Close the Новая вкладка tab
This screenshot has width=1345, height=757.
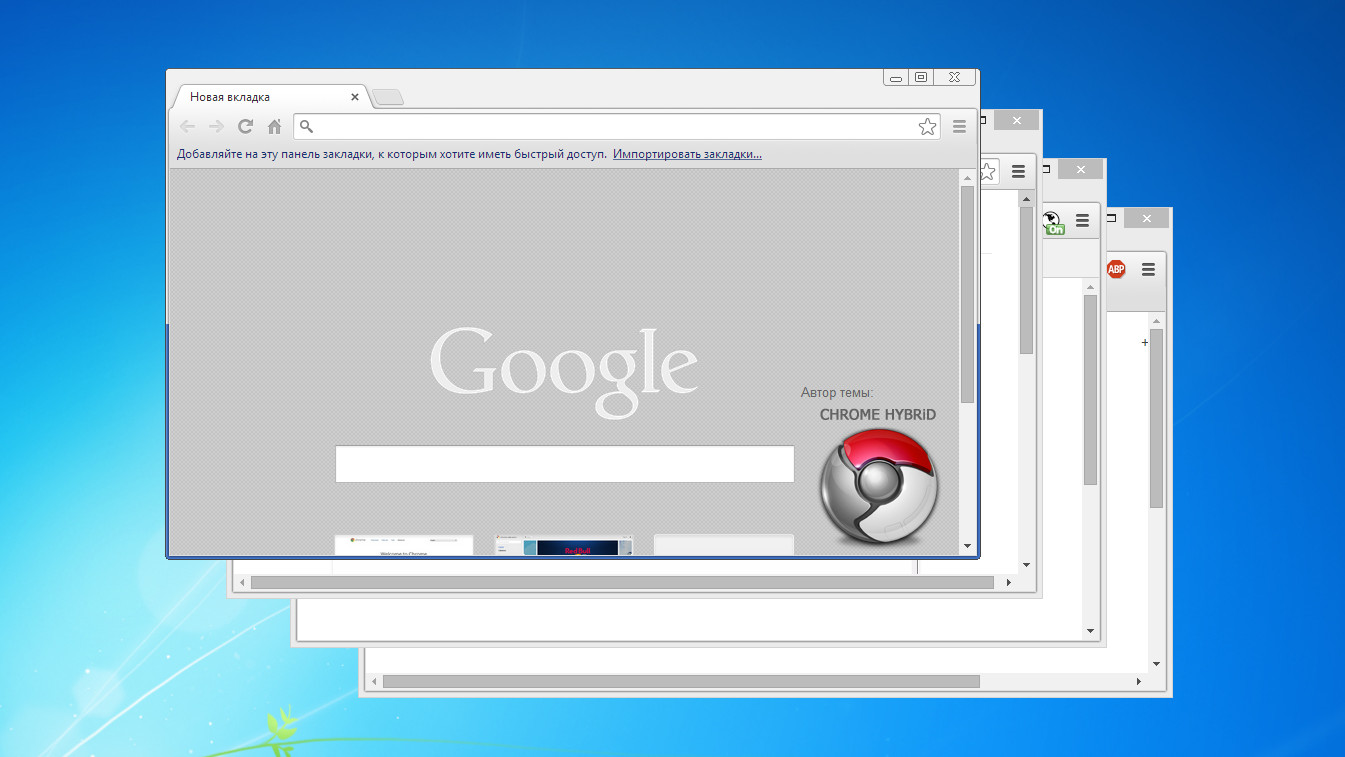click(355, 97)
